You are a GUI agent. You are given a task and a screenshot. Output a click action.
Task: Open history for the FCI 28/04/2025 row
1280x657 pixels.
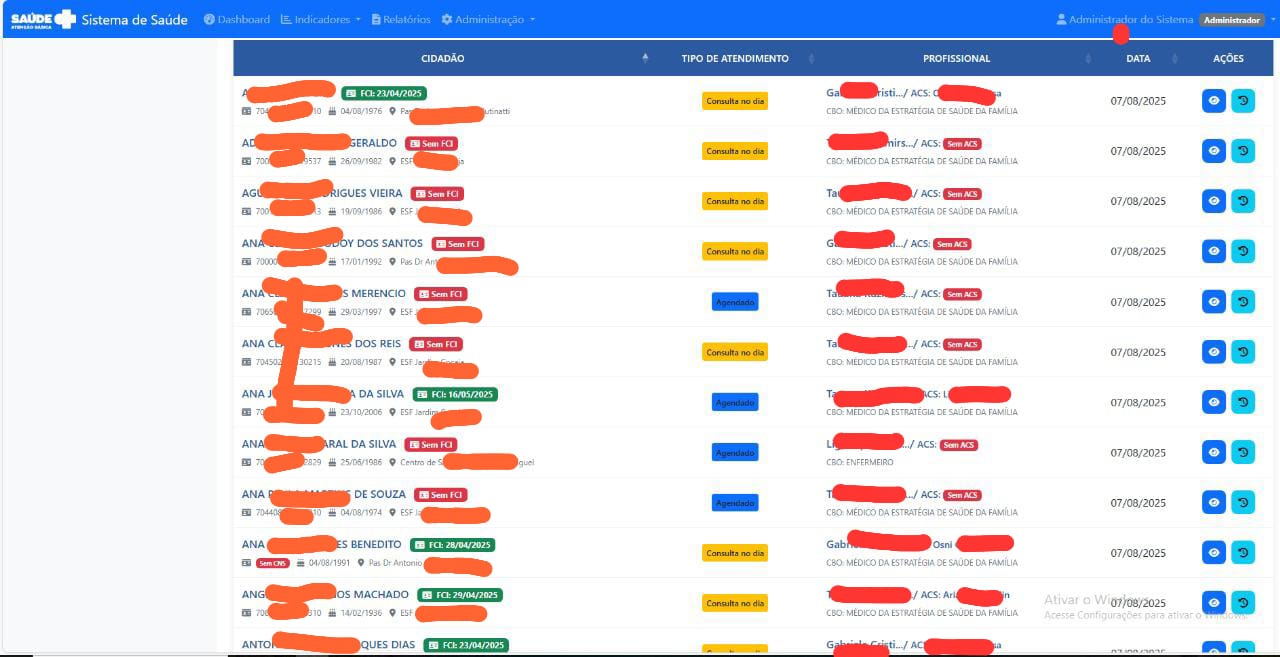[1243, 552]
